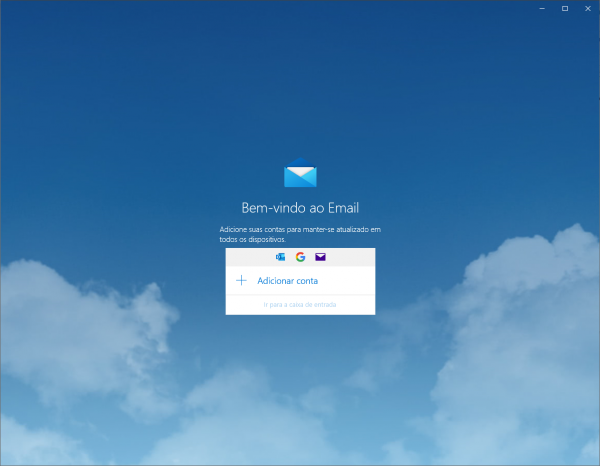Click the Outlook account icon

(x=280, y=257)
